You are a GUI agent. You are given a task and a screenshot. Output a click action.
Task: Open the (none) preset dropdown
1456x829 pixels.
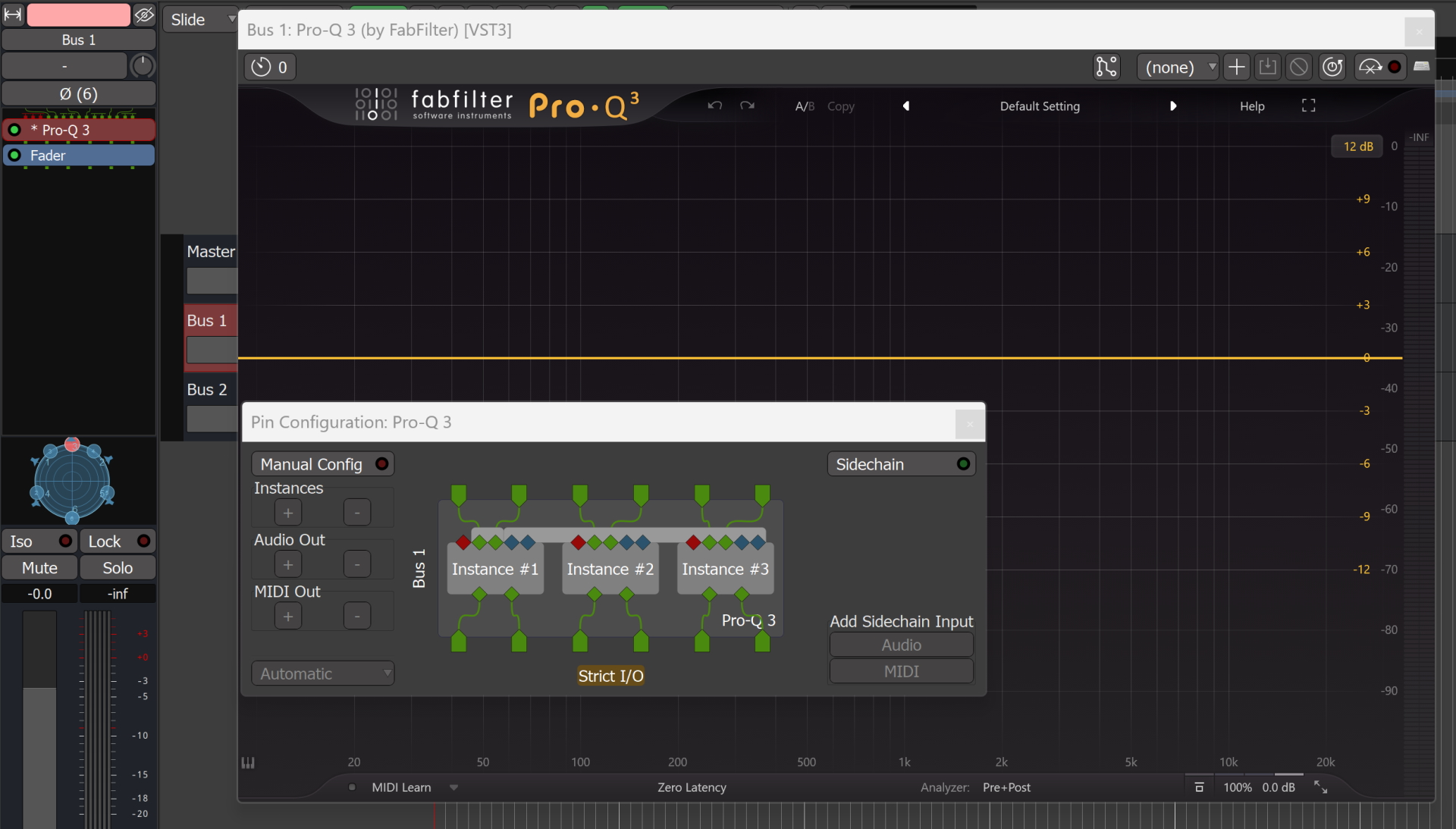pyautogui.click(x=1178, y=67)
